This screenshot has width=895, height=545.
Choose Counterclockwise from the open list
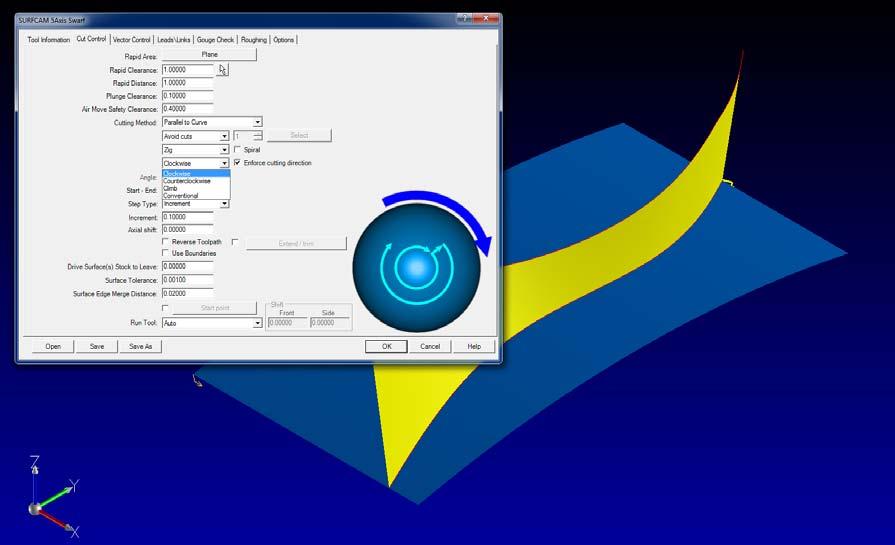point(196,181)
